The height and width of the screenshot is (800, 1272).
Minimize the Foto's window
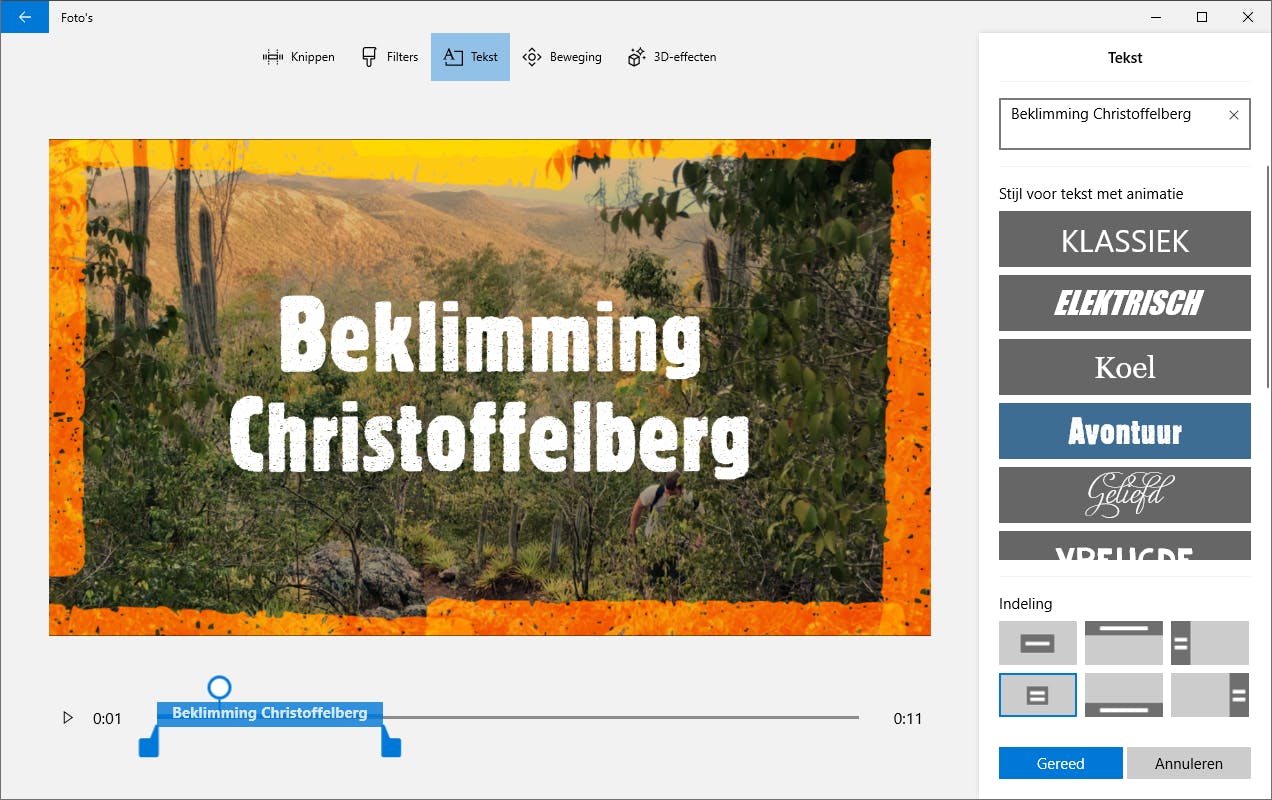coord(1156,17)
